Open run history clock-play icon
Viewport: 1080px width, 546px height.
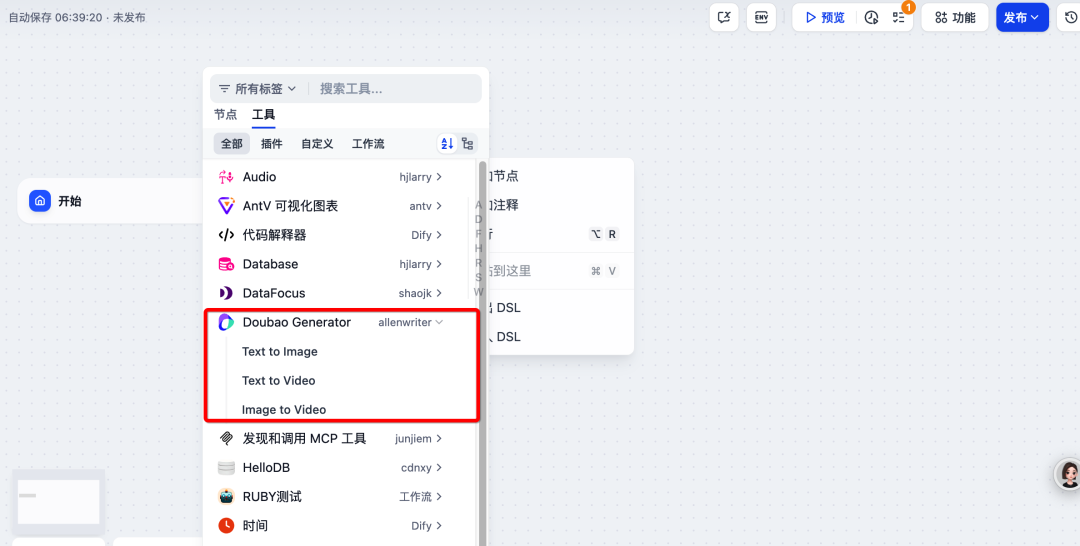point(872,17)
